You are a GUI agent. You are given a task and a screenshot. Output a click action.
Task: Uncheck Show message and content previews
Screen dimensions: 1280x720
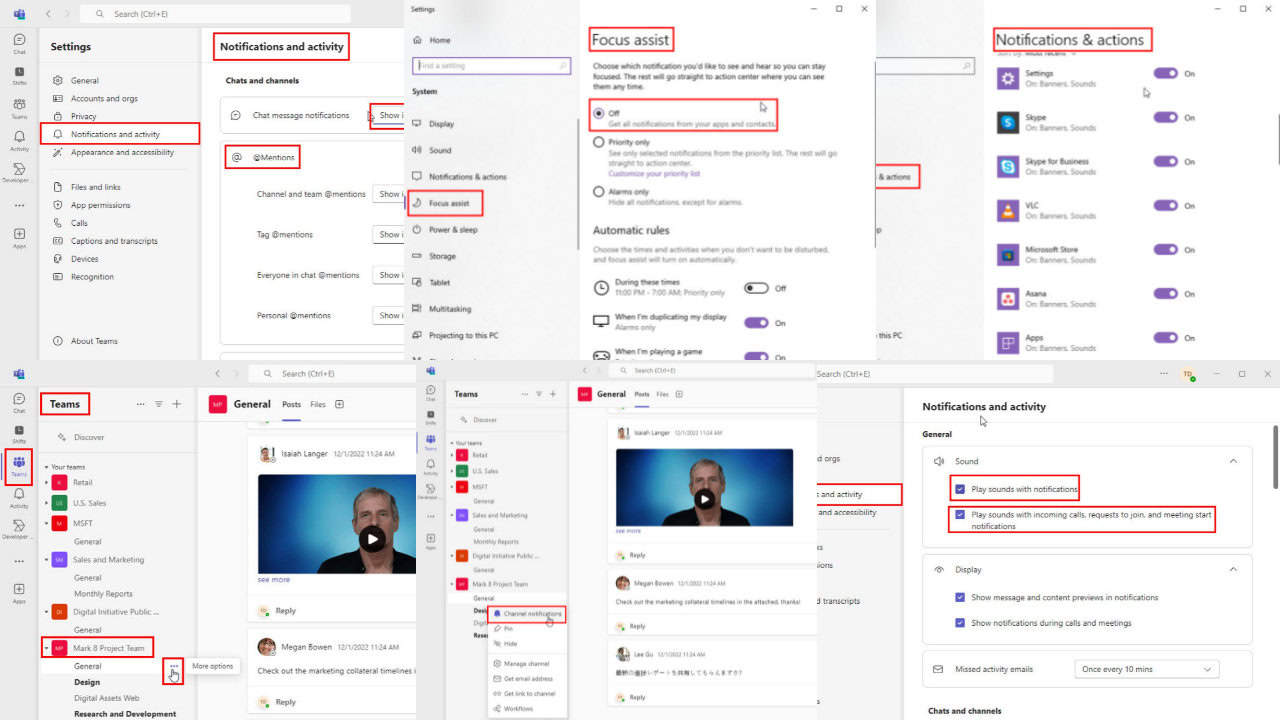[x=960, y=597]
